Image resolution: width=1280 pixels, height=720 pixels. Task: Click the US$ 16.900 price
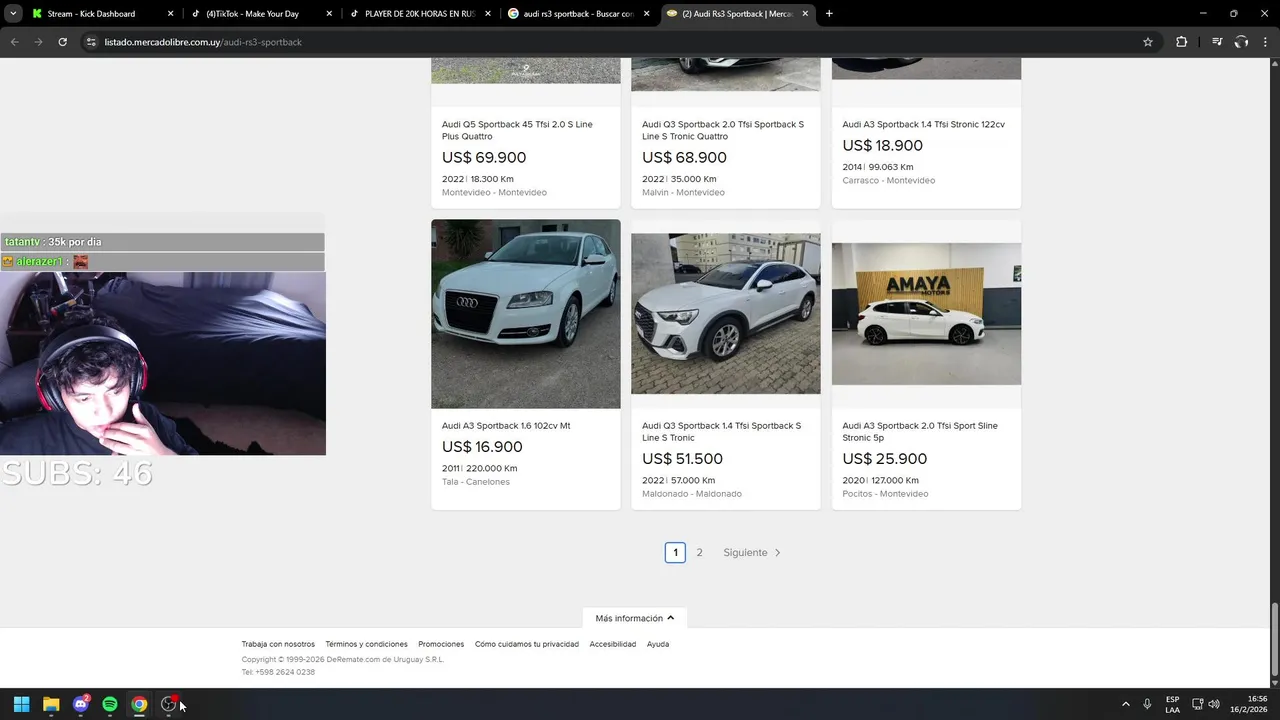(x=482, y=447)
